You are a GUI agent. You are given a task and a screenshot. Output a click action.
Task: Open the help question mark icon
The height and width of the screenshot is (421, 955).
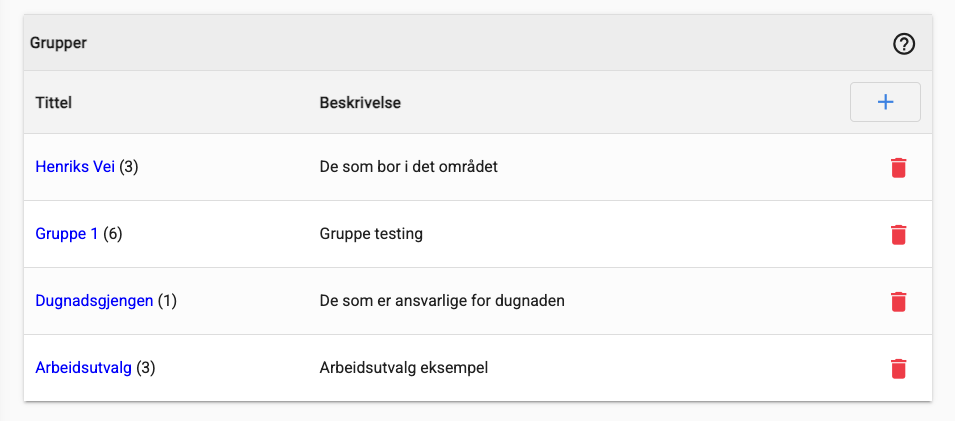pos(904,44)
